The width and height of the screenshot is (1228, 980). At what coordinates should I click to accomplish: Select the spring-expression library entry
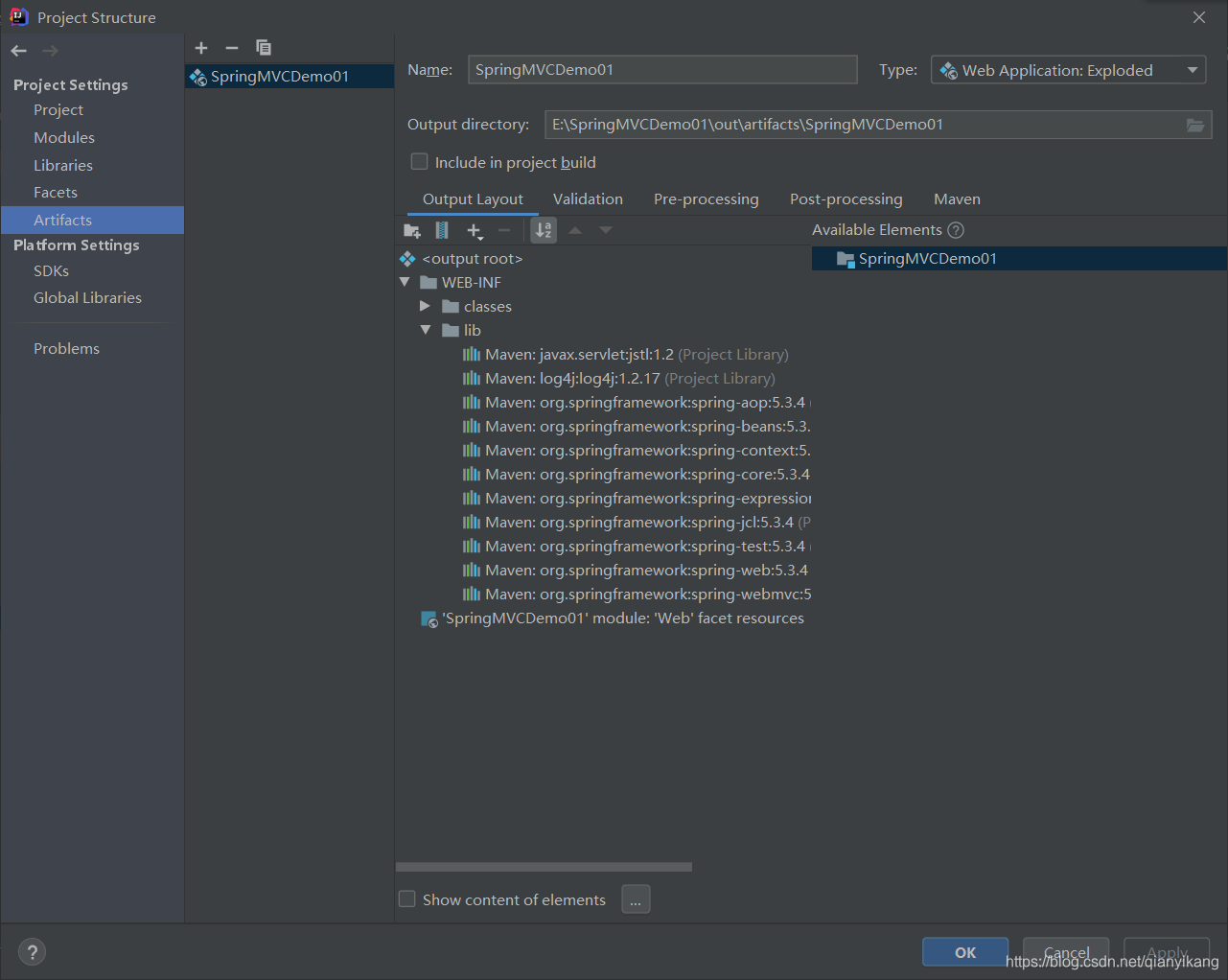[637, 499]
